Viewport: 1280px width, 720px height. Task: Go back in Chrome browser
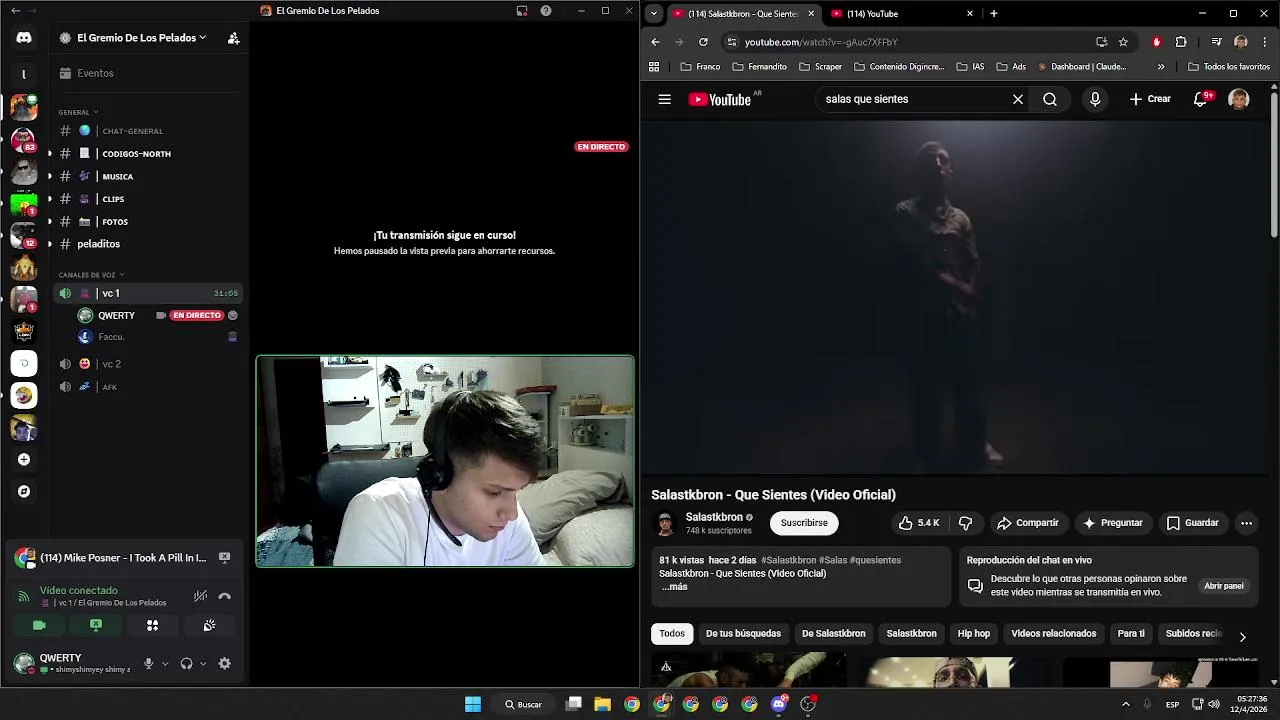click(x=655, y=42)
